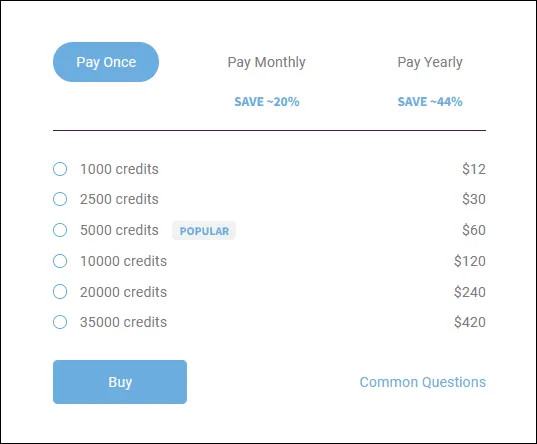This screenshot has height=444, width=537.
Task: Click the $12 price text
Action: click(474, 169)
